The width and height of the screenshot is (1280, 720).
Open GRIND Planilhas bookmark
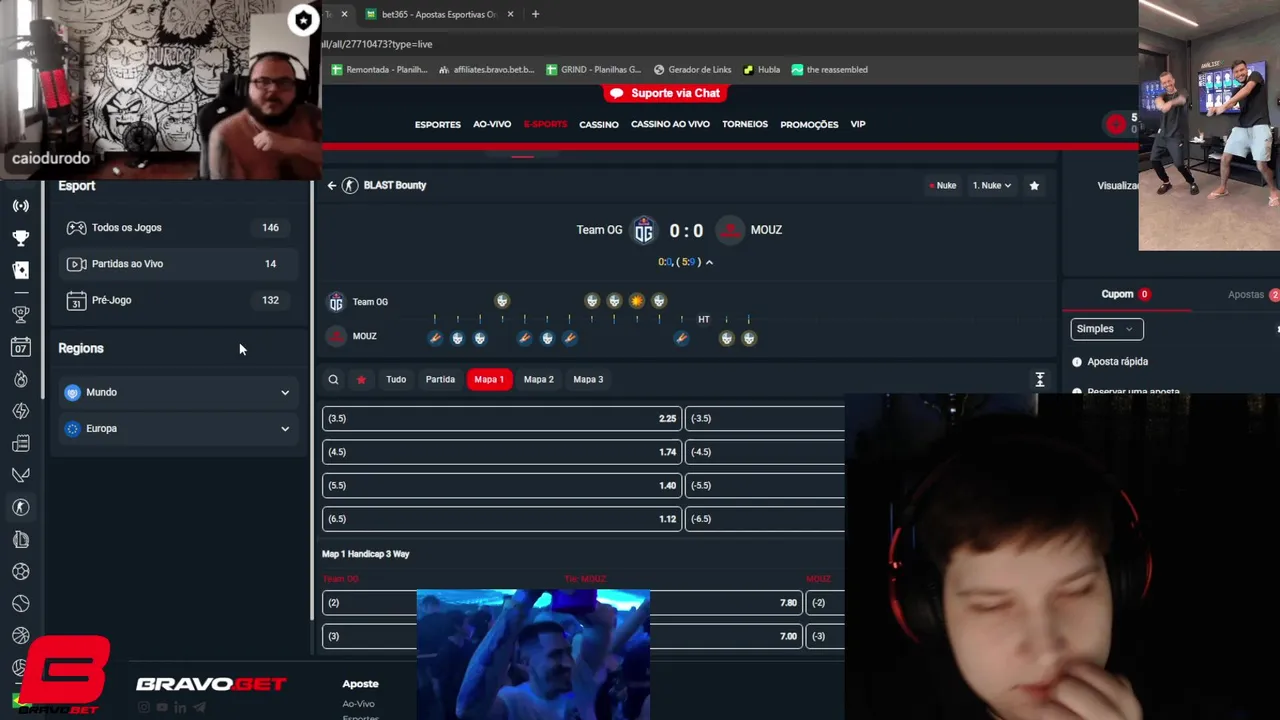coord(594,70)
